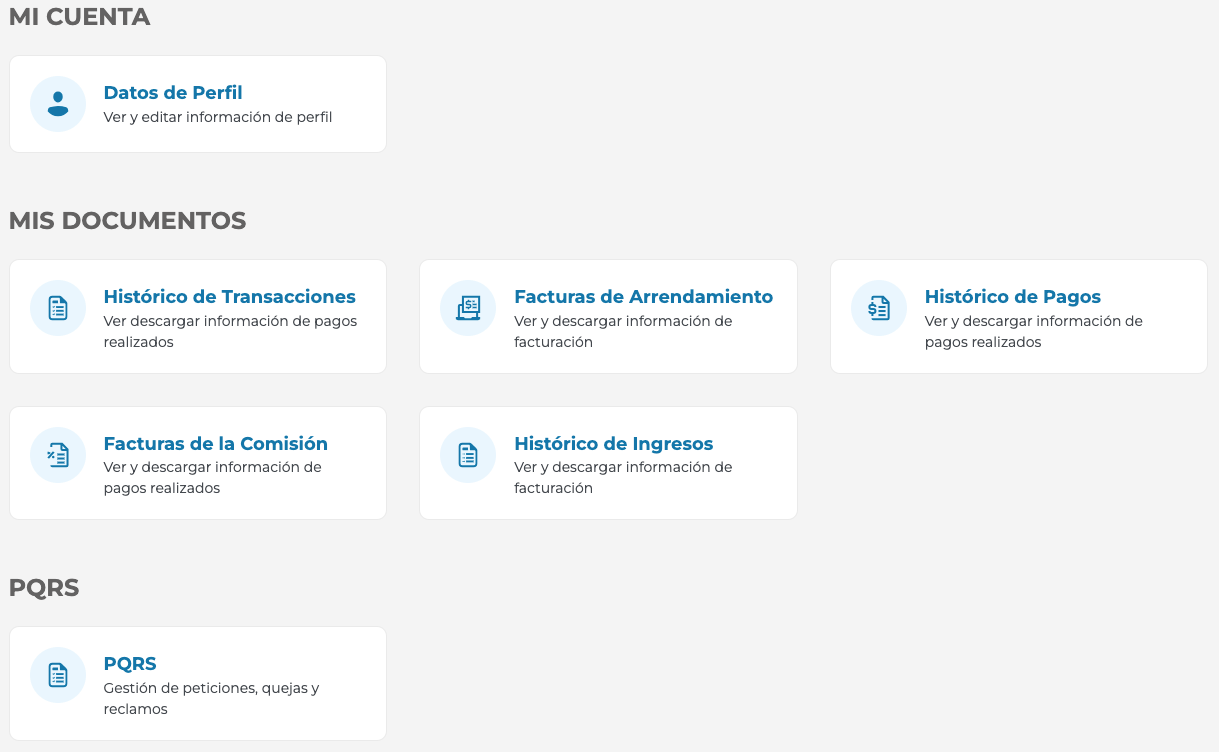The height and width of the screenshot is (752, 1219).
Task: Click the 'Ver y editar información de perfil' text
Action: point(217,117)
